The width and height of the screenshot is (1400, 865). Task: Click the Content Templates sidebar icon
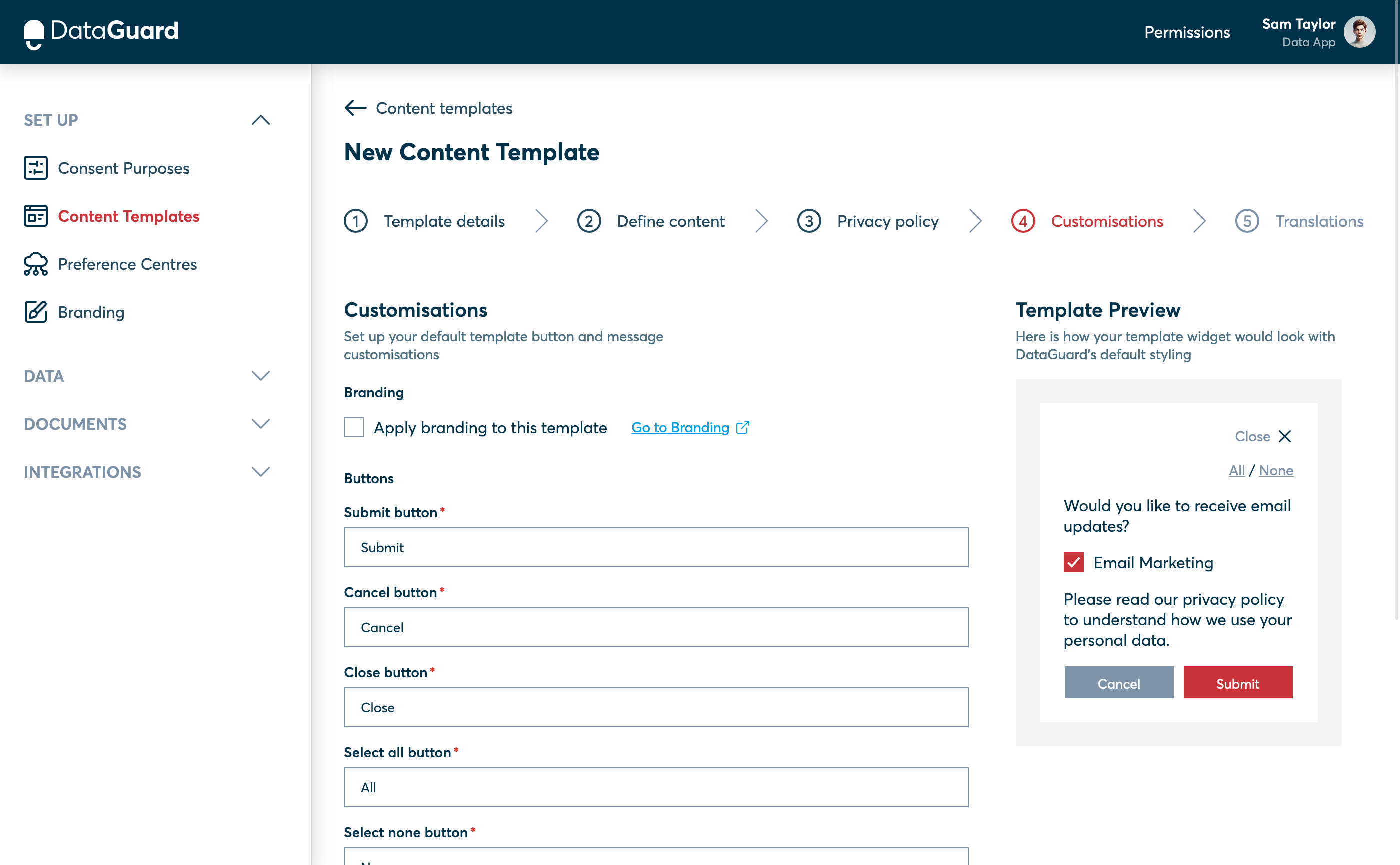coord(35,216)
